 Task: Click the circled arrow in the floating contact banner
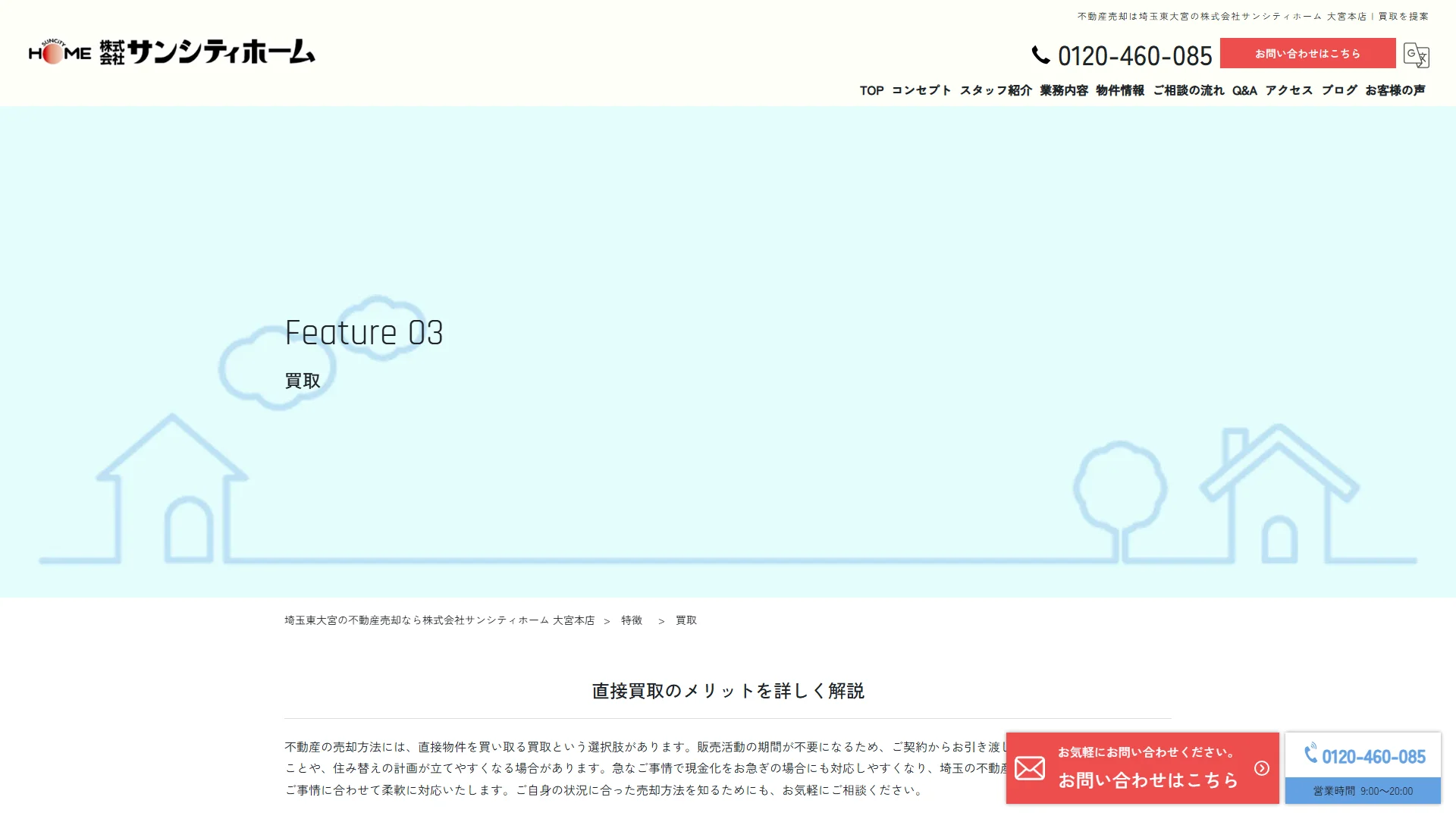pos(1262,768)
